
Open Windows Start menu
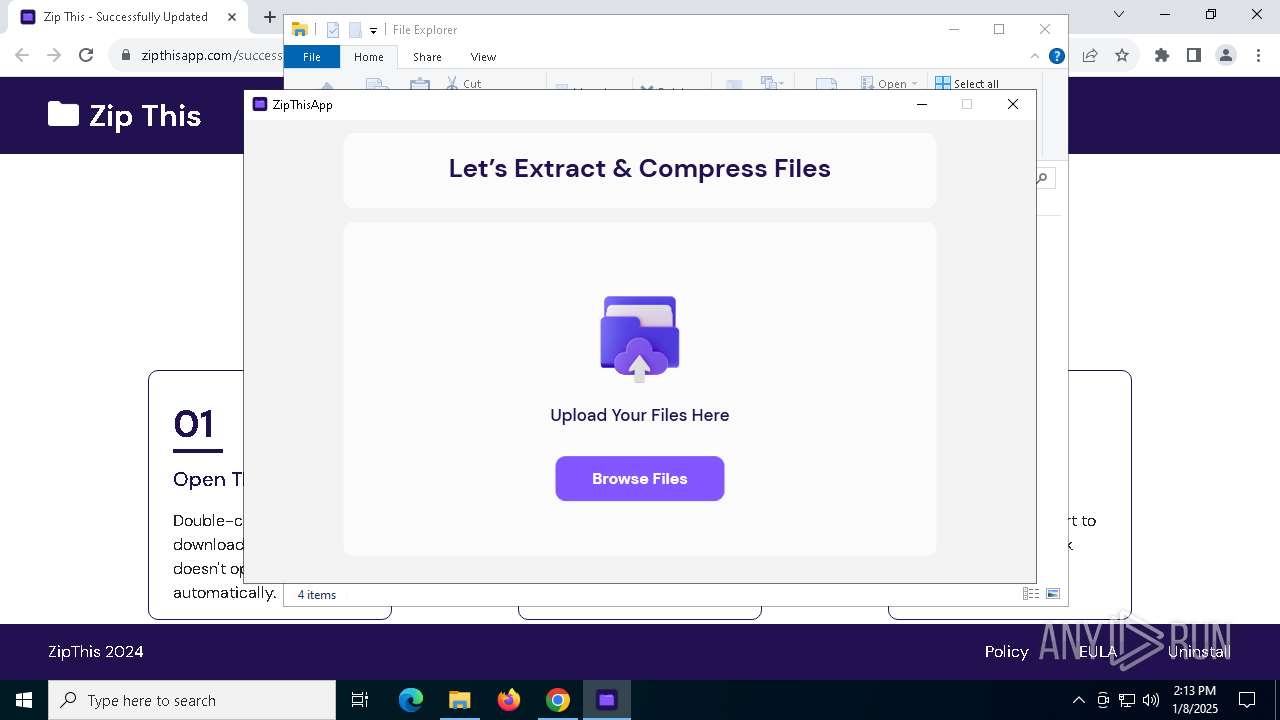click(24, 700)
